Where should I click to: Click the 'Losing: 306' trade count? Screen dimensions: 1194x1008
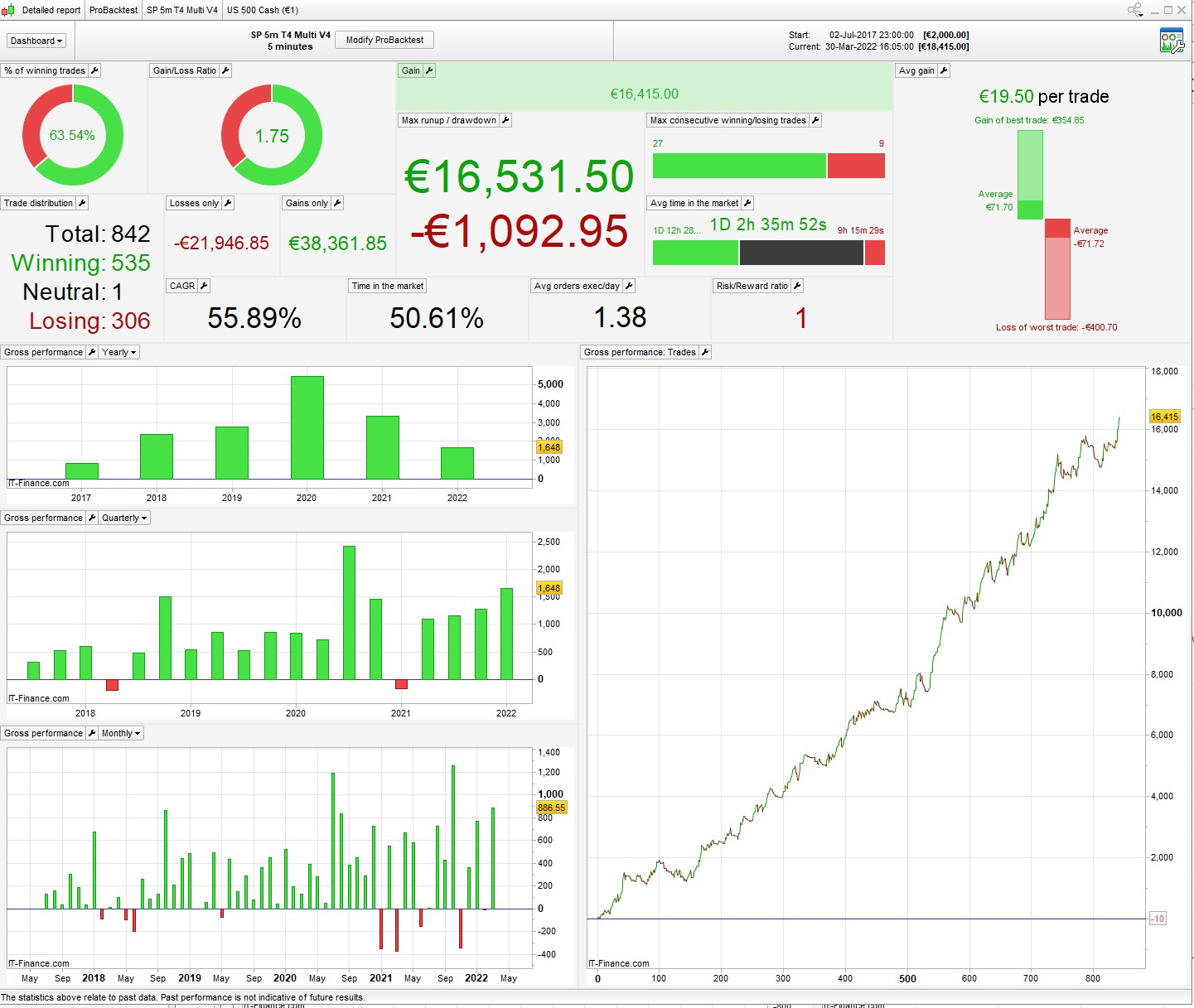[x=90, y=321]
